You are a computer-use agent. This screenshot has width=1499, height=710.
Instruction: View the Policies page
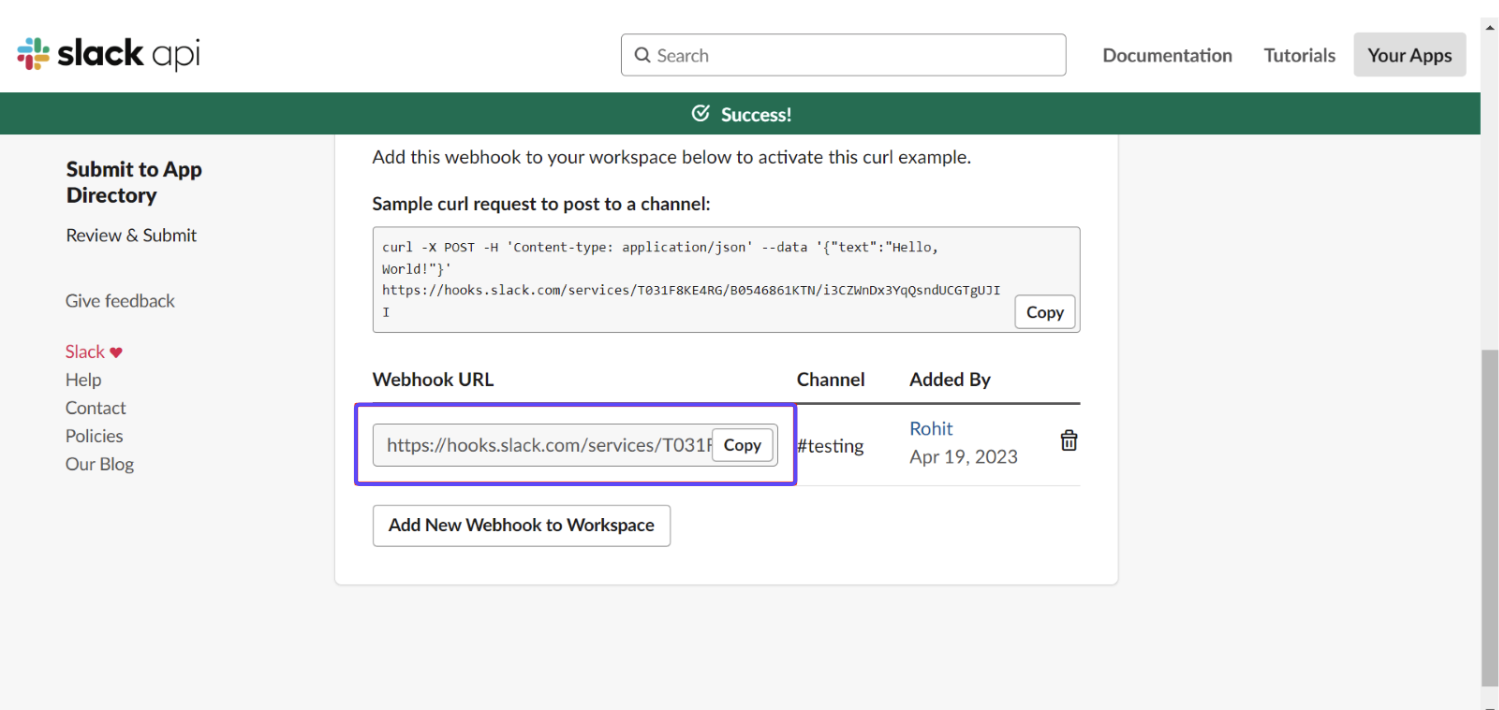click(94, 435)
